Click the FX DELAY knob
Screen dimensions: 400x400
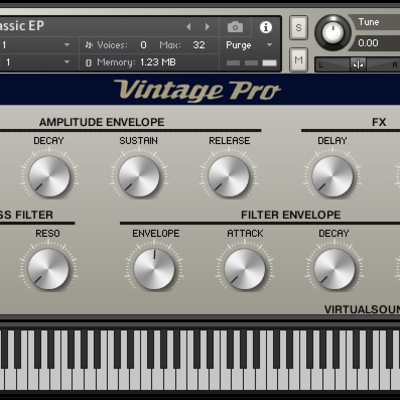pos(332,176)
